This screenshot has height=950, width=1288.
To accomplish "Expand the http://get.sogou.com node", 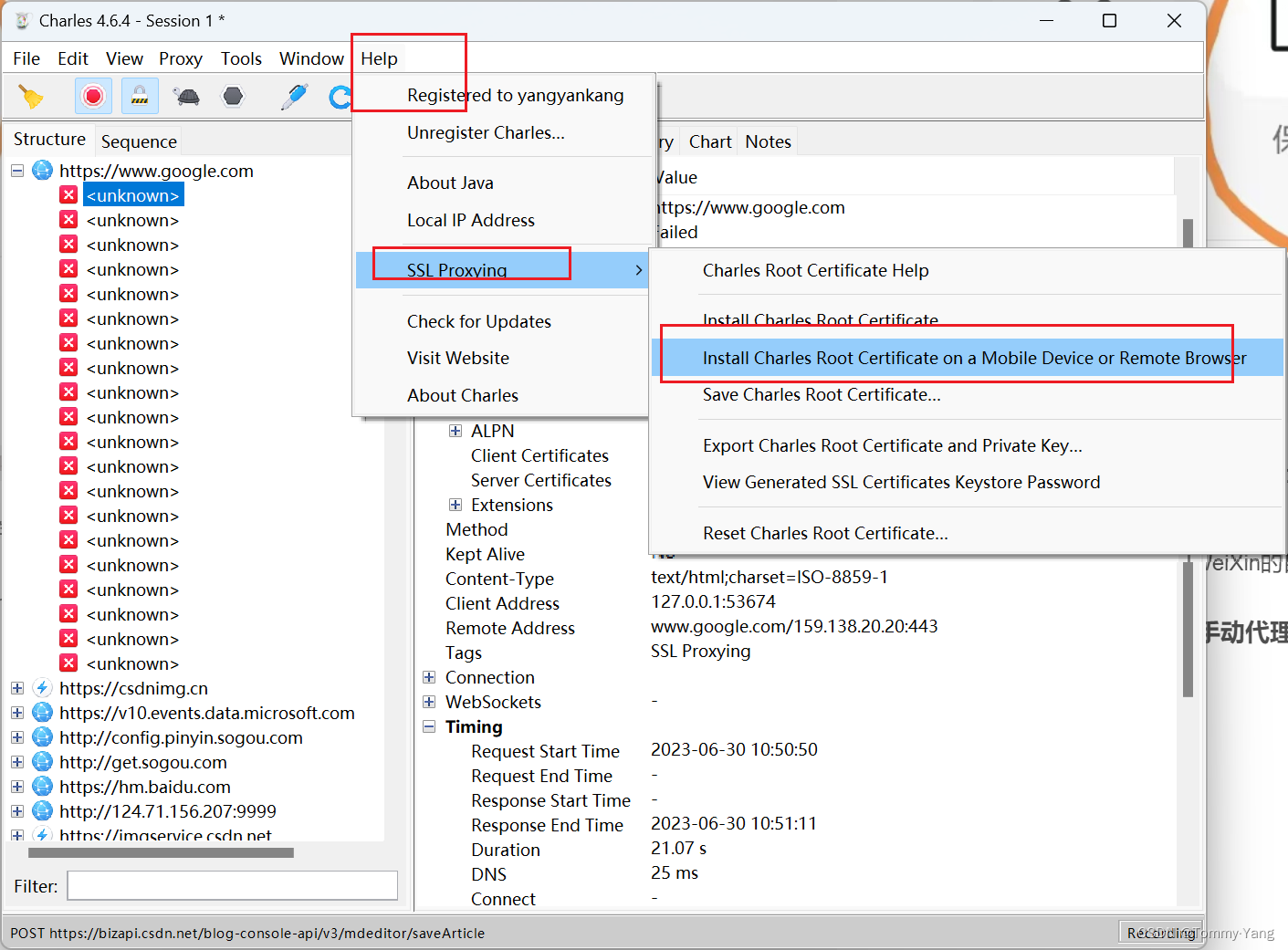I will tap(17, 762).
